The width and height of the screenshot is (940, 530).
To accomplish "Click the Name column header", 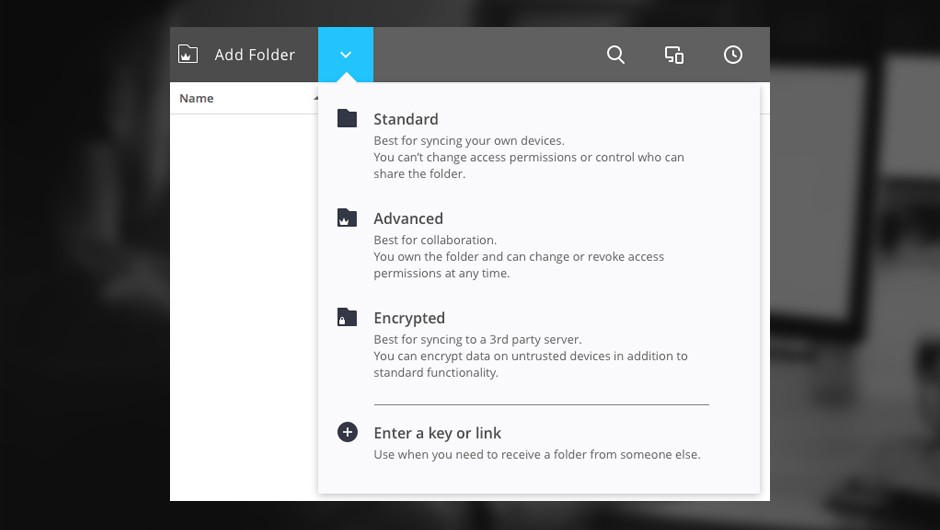I will click(197, 98).
